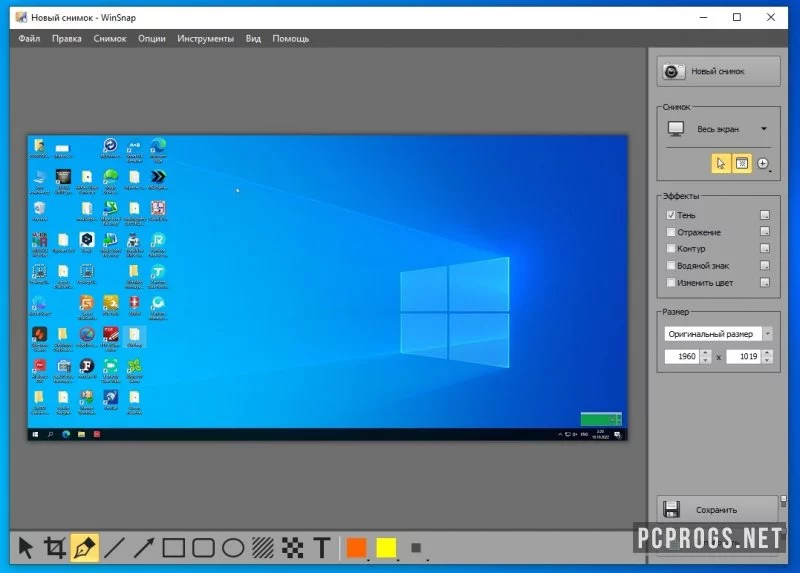800x573 pixels.
Task: Pick the orange outline color swatch
Action: coord(357,548)
